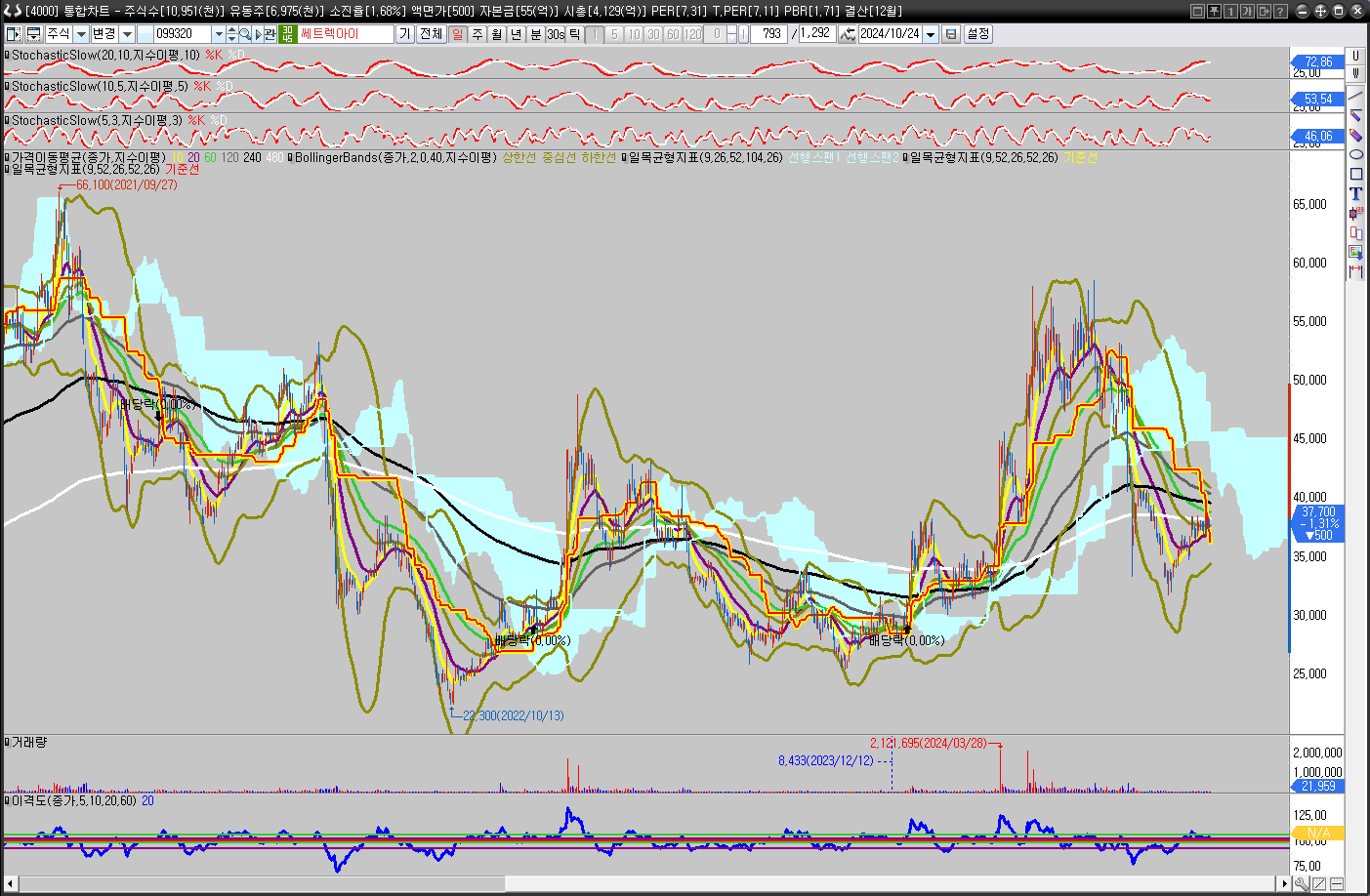Step the stock code spinner arrows

(231, 34)
